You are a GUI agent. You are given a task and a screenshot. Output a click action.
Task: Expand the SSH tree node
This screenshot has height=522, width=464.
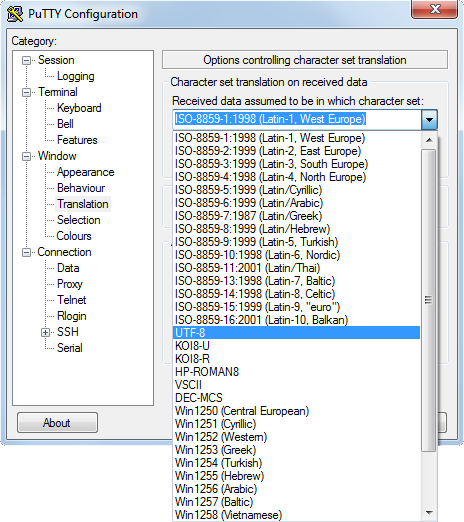click(46, 332)
